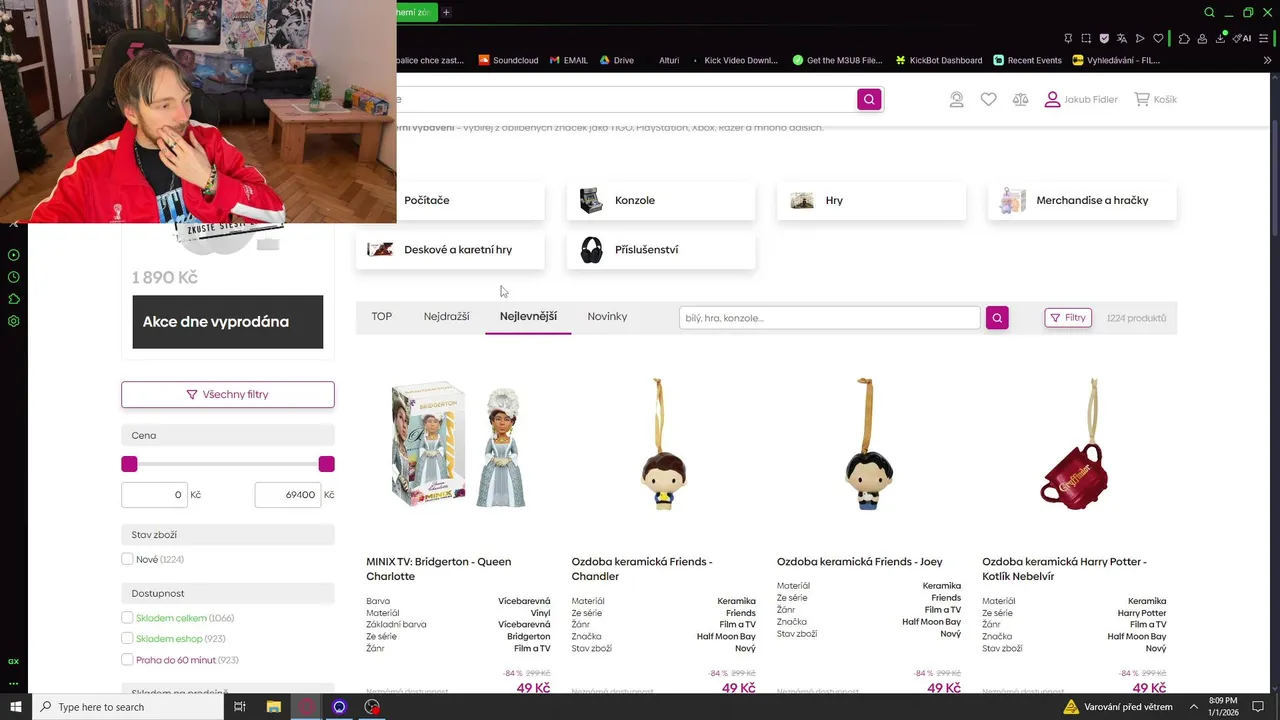Image resolution: width=1280 pixels, height=720 pixels.
Task: Click the minimum price slider handle
Action: (x=129, y=464)
